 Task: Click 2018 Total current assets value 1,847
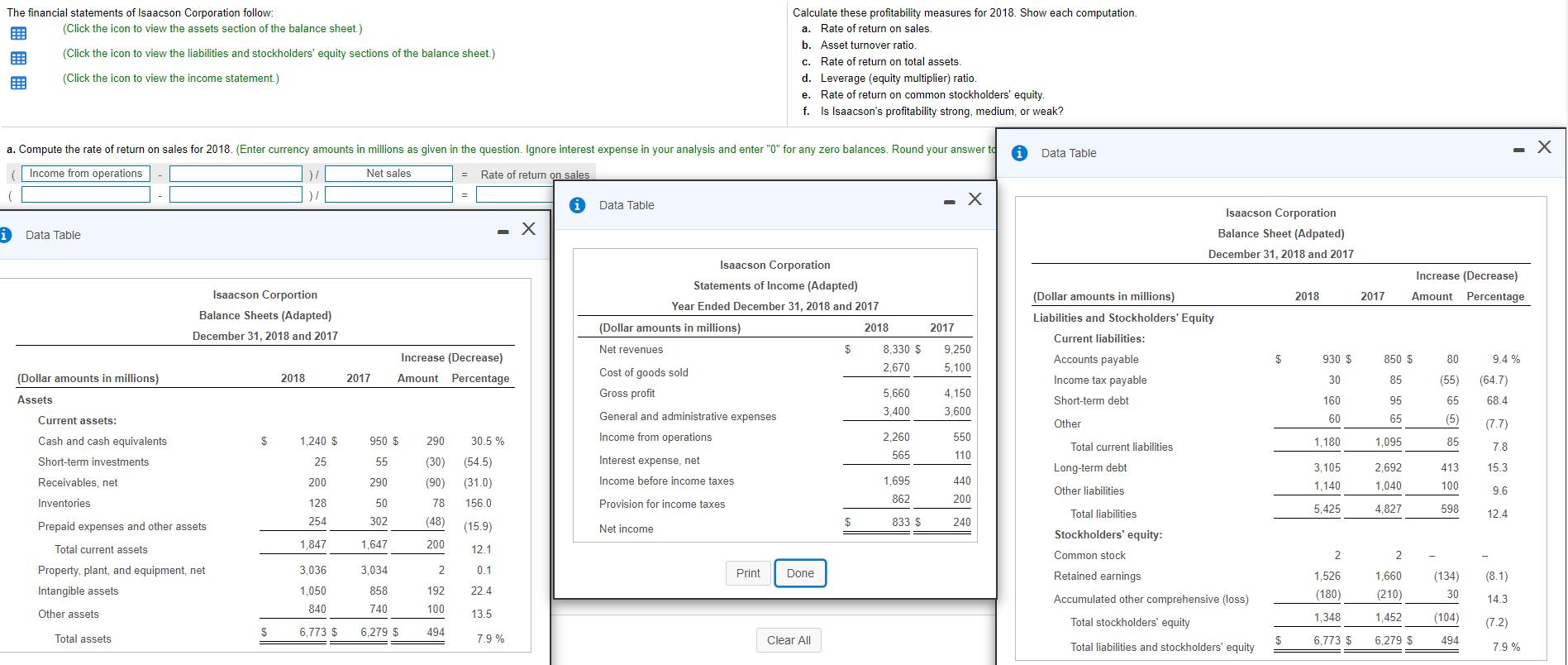pyautogui.click(x=312, y=544)
